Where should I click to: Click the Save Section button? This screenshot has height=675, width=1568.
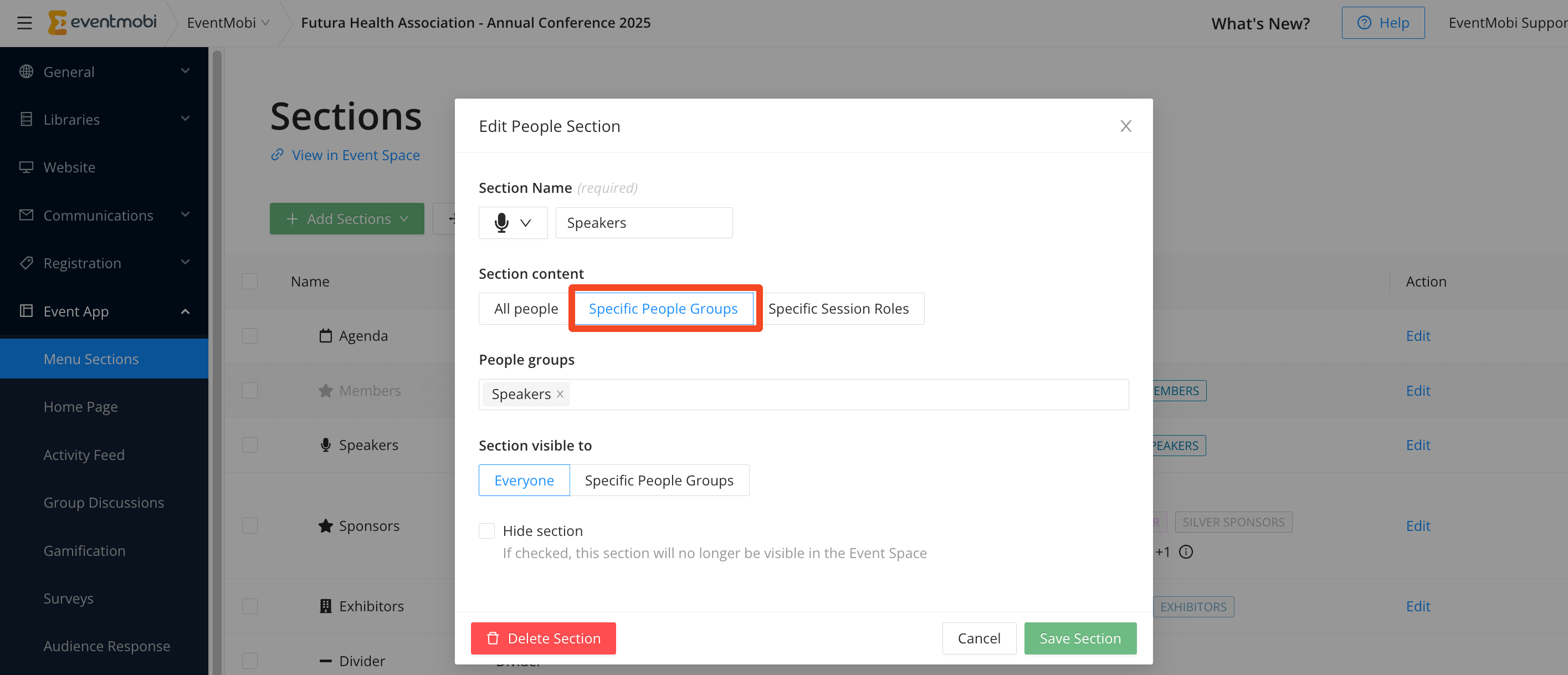[1080, 638]
